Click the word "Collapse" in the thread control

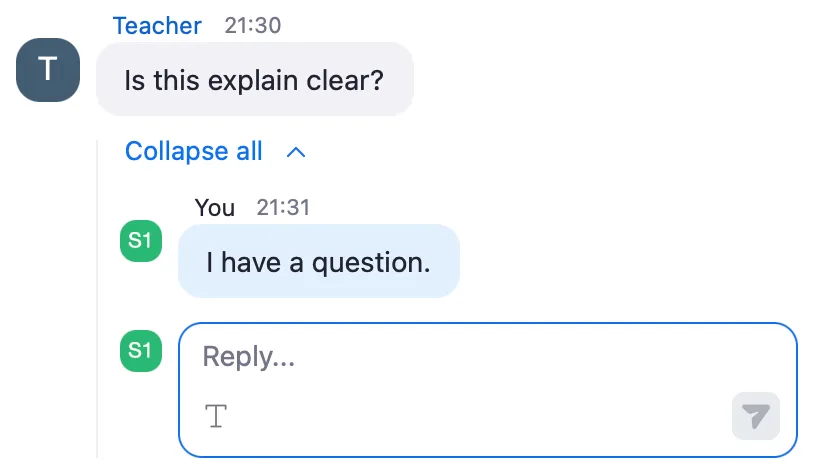(x=177, y=152)
